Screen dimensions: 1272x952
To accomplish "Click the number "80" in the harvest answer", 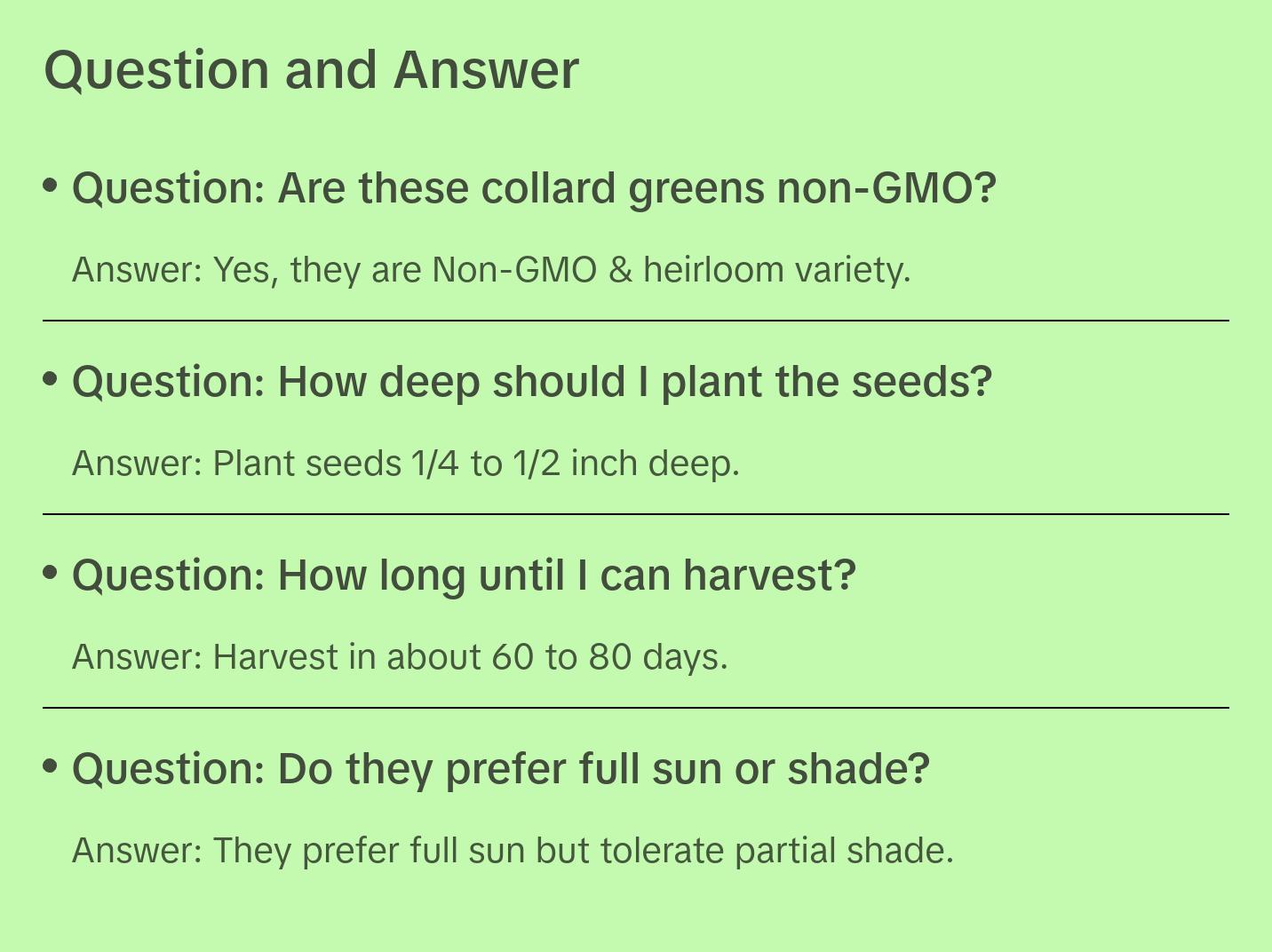I will pos(610,656).
